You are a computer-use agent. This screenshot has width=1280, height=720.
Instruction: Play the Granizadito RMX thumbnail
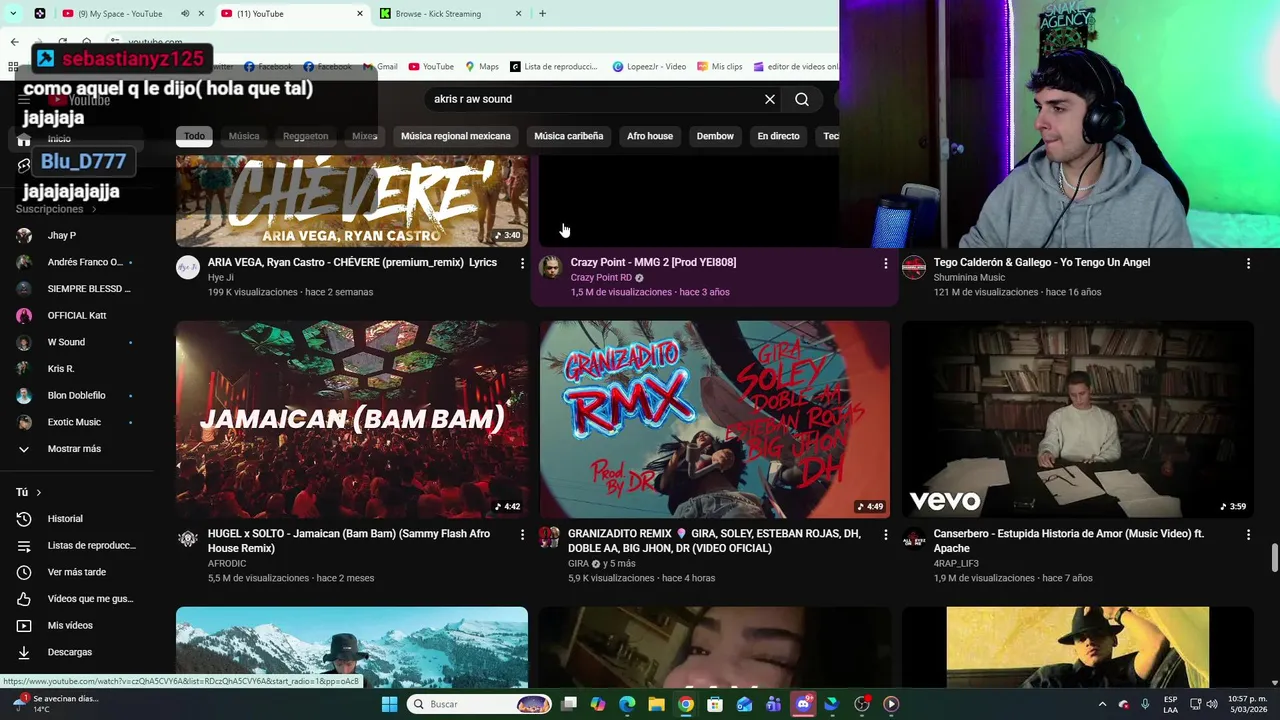pyautogui.click(x=714, y=419)
